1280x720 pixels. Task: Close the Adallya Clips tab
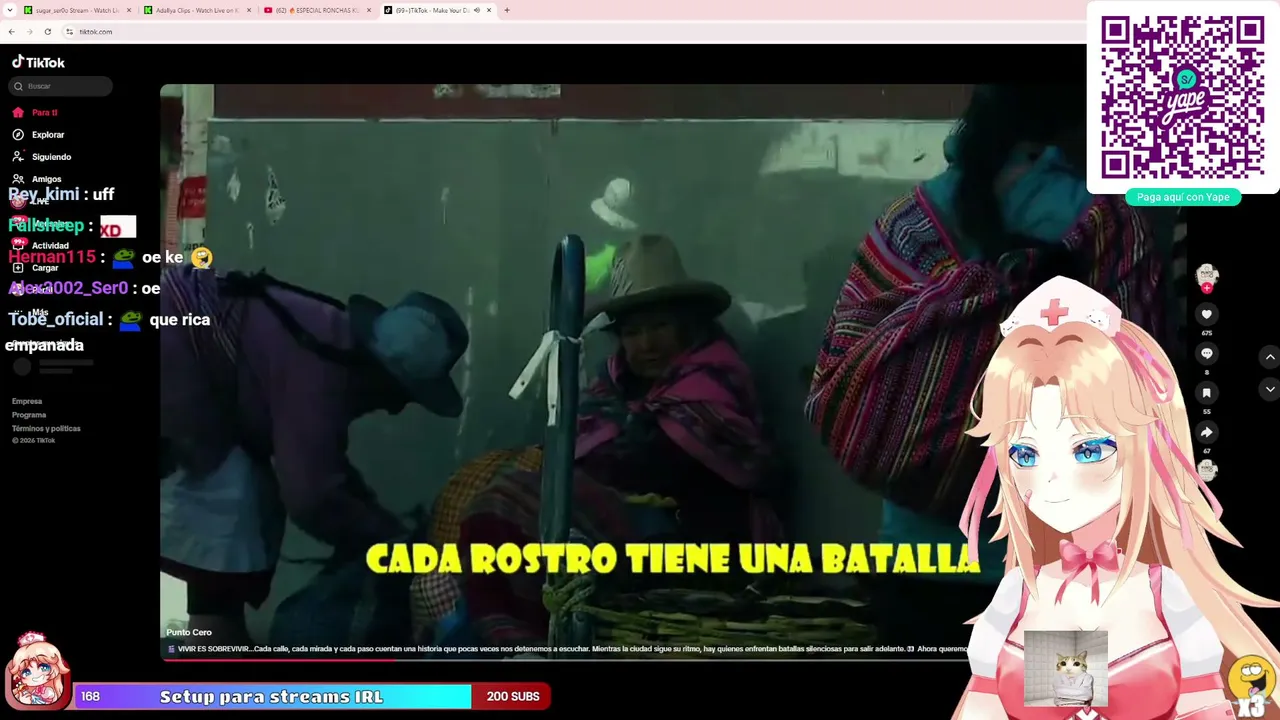click(x=249, y=10)
